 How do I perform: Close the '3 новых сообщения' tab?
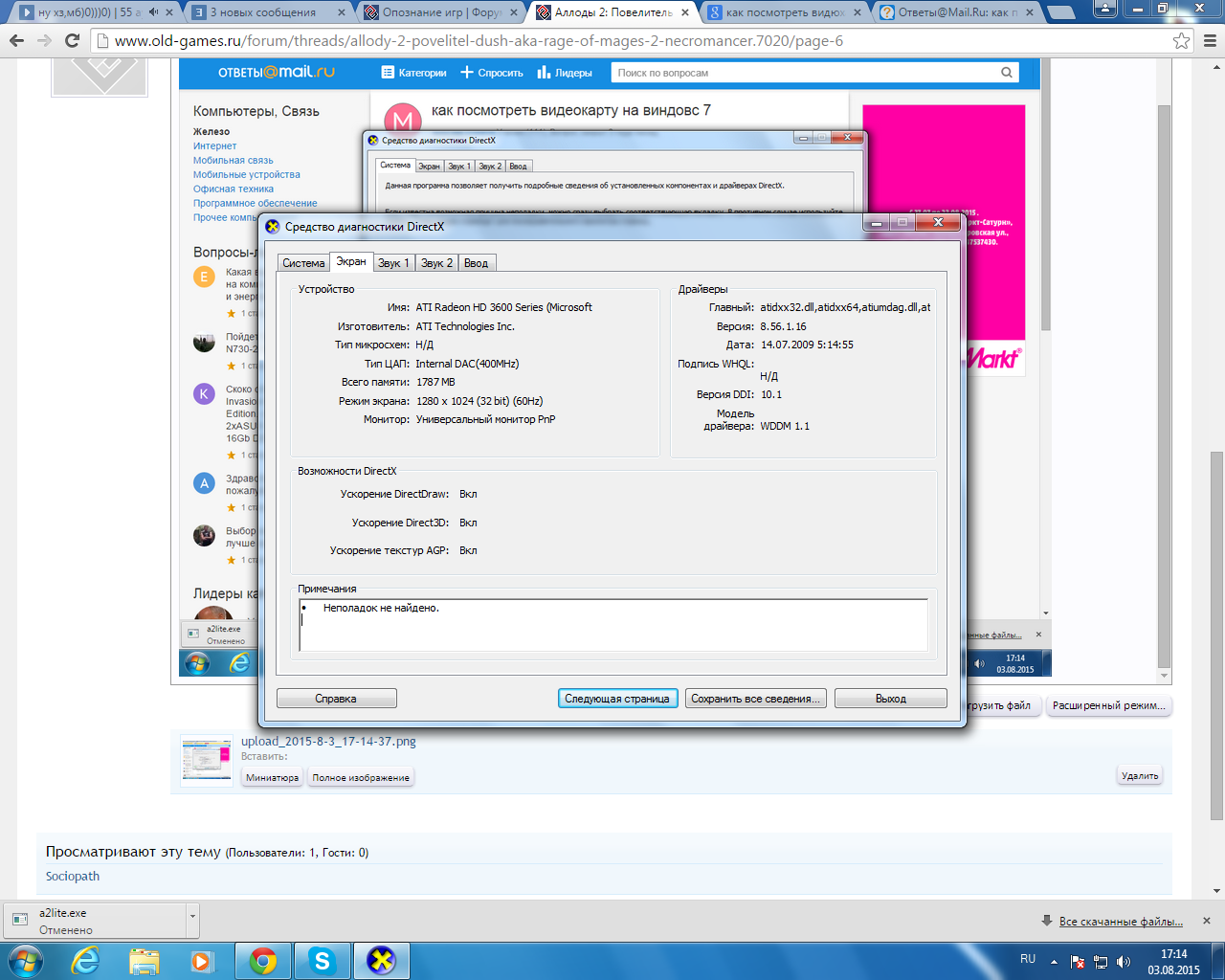[x=343, y=12]
